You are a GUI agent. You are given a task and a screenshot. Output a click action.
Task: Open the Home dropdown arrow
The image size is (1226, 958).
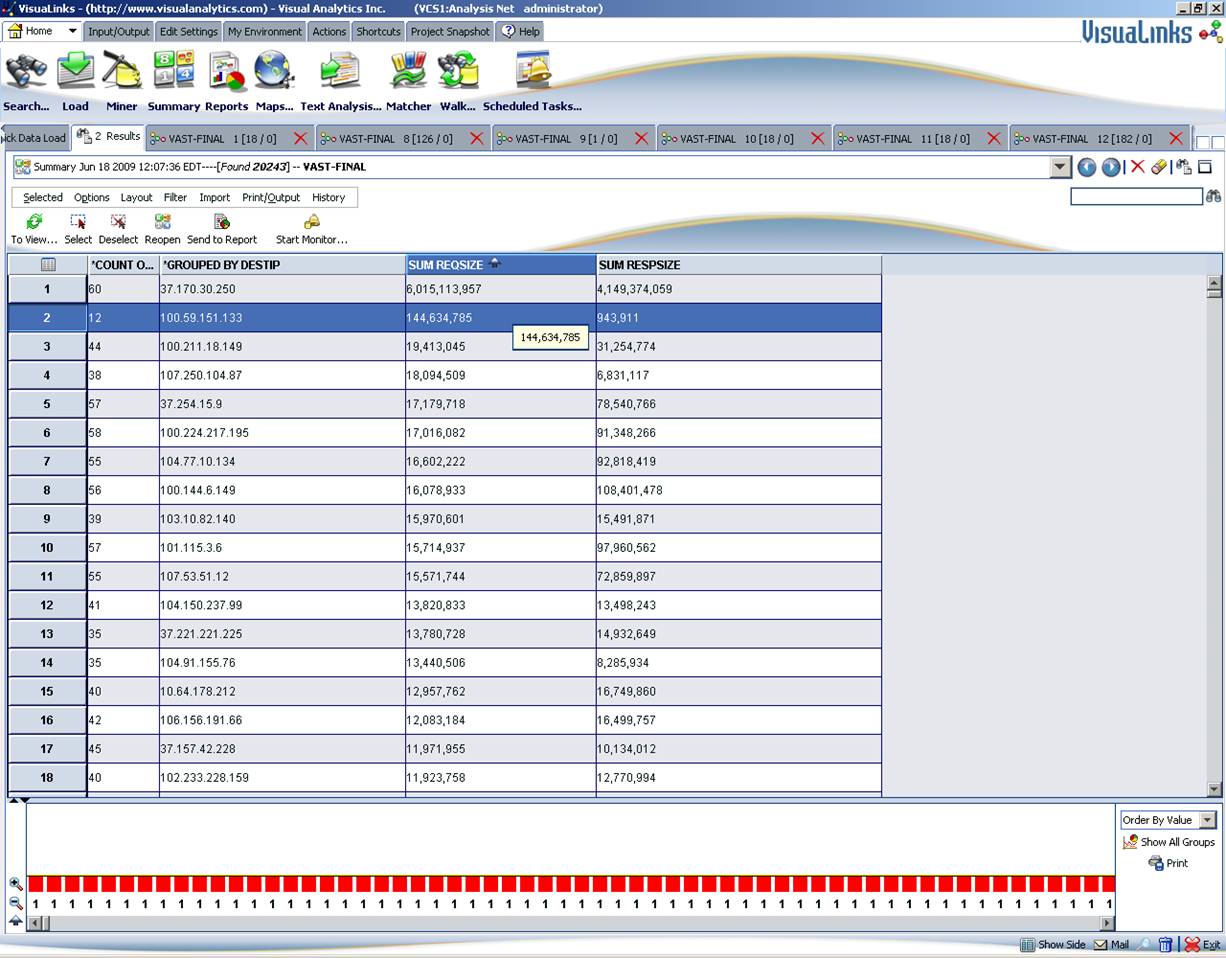72,31
